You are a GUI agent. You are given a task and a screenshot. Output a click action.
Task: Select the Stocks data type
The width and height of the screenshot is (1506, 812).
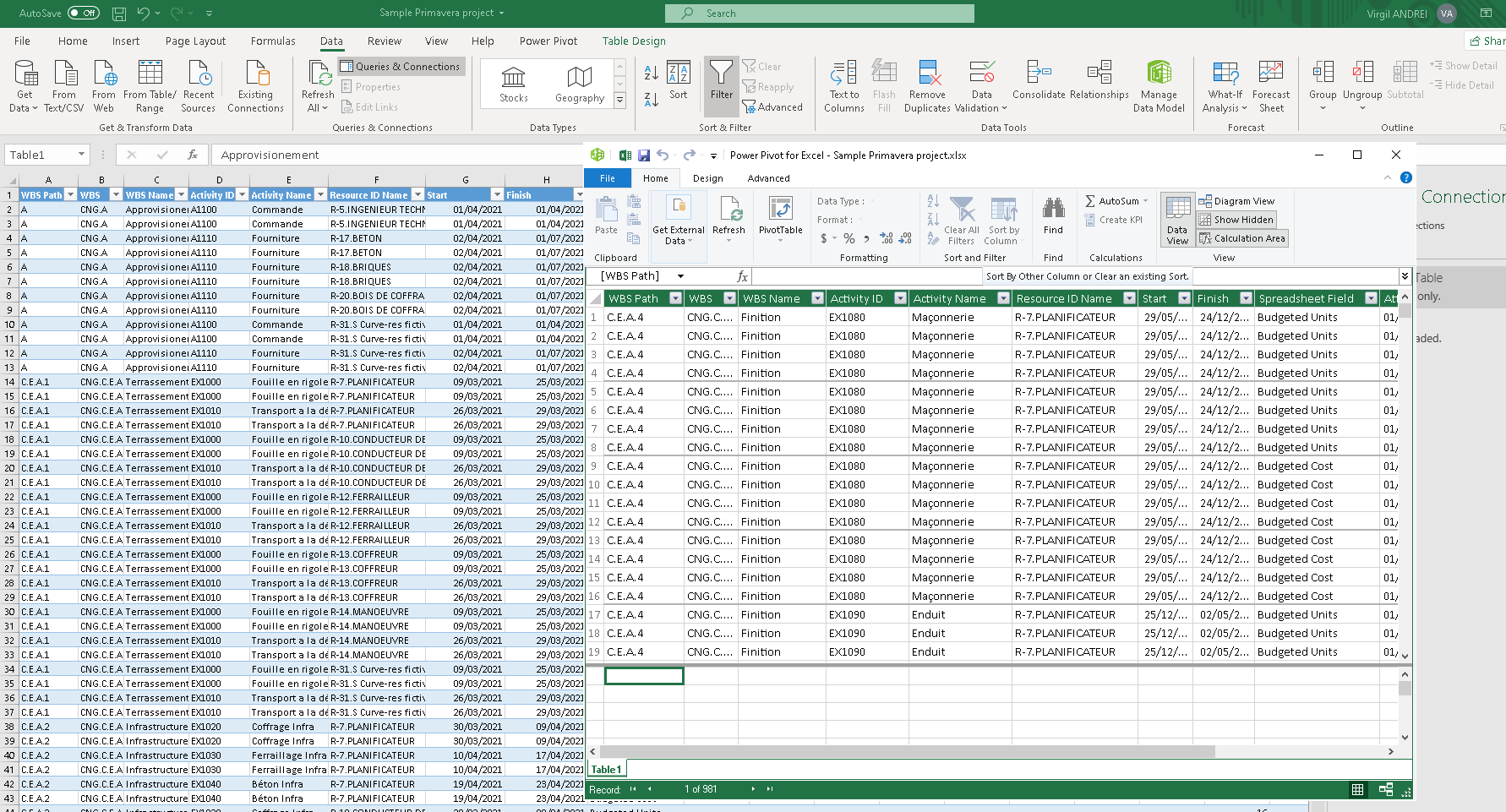513,83
